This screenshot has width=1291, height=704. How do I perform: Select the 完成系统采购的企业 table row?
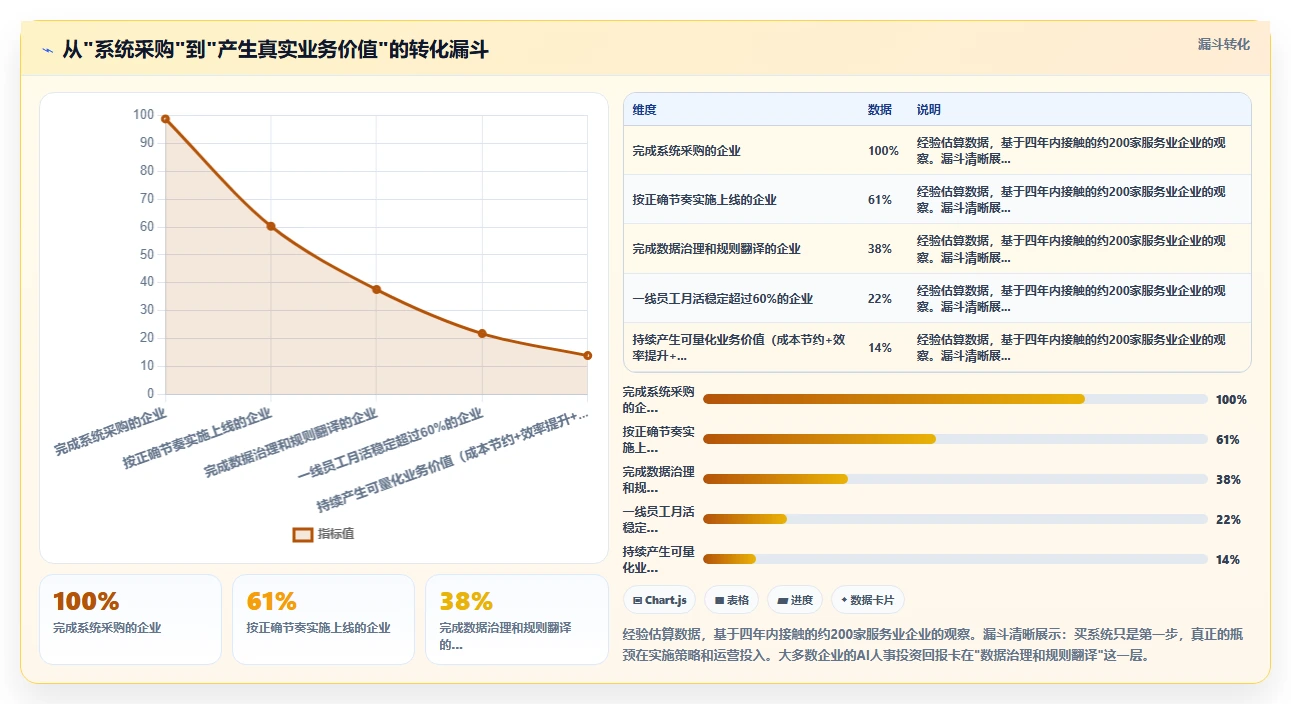[x=937, y=150]
